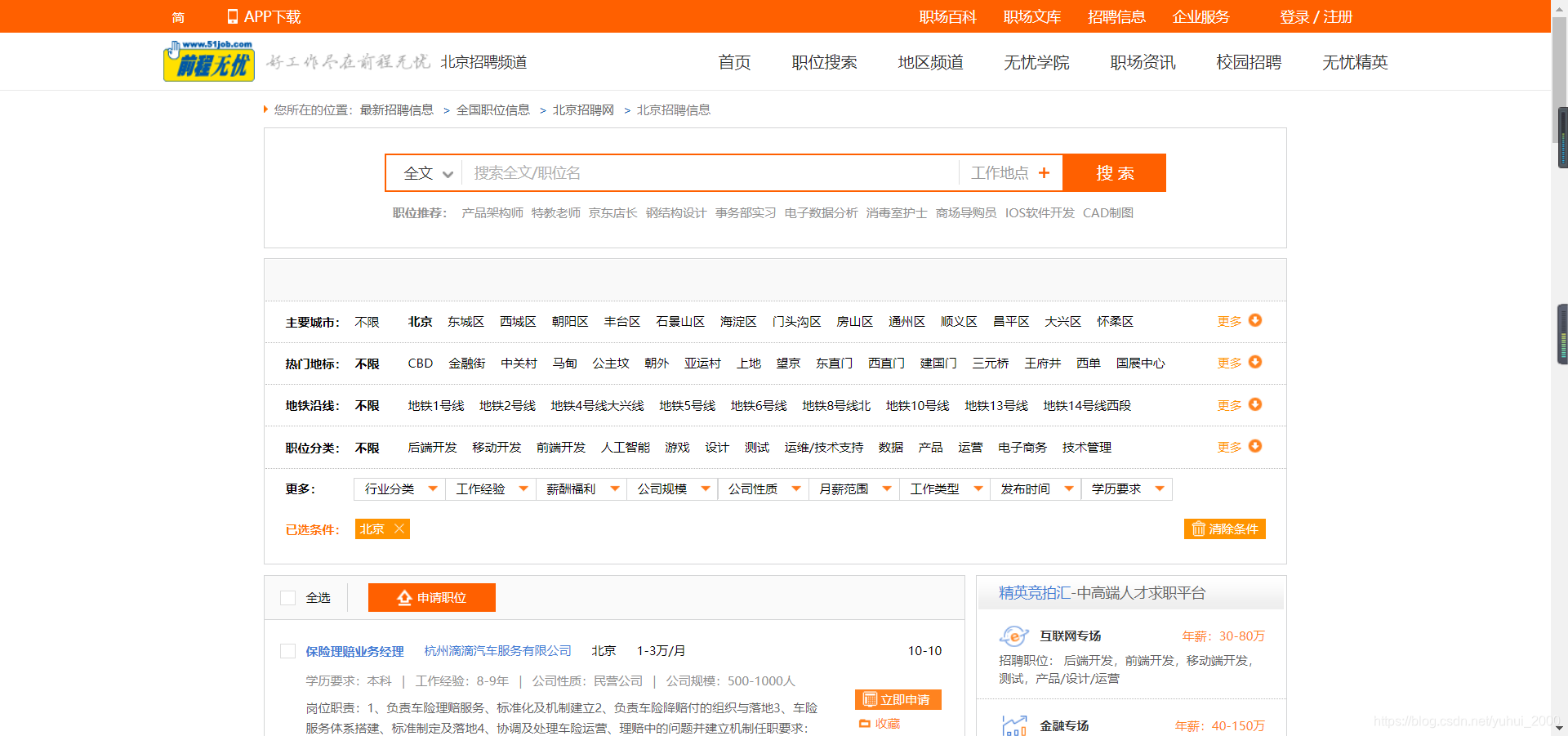Open 全国职位信息 breadcrumb link

pyautogui.click(x=492, y=109)
